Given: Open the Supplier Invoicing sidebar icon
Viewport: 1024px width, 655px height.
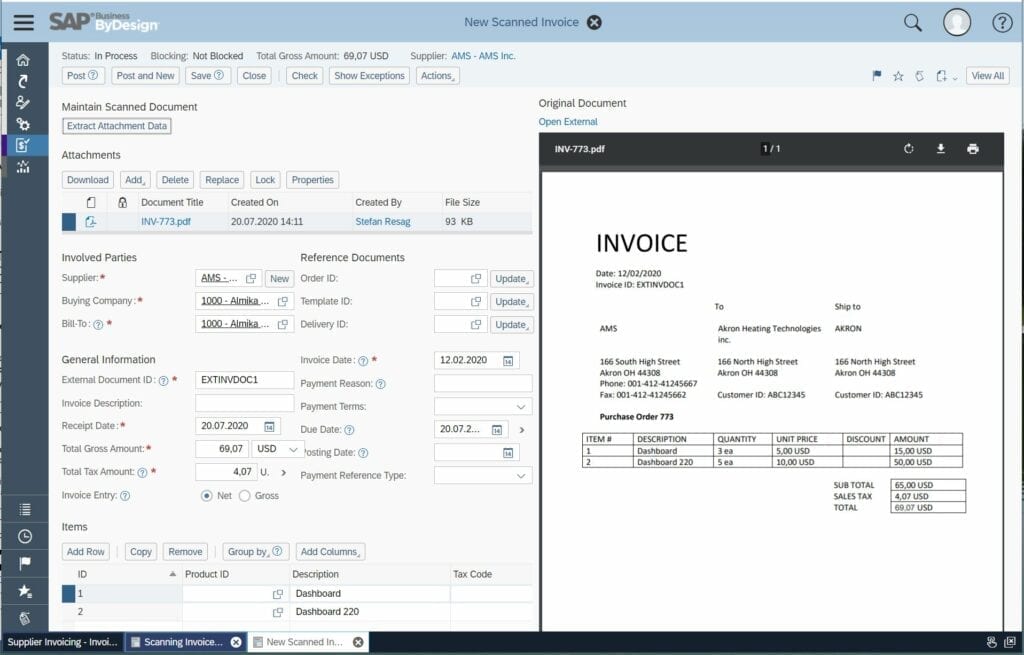Looking at the screenshot, I should click(x=24, y=145).
